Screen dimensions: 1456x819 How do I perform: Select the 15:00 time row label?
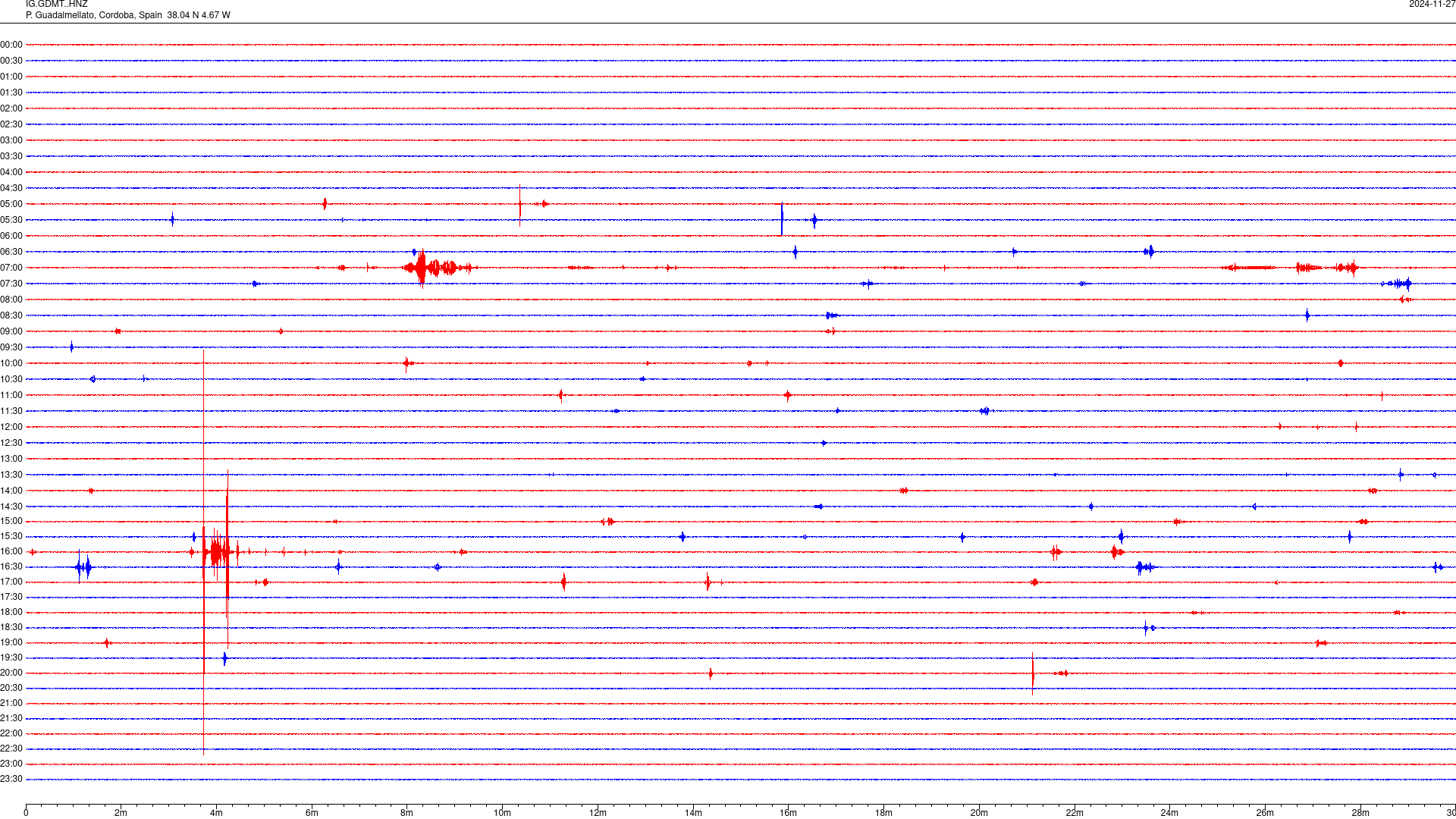[11, 521]
